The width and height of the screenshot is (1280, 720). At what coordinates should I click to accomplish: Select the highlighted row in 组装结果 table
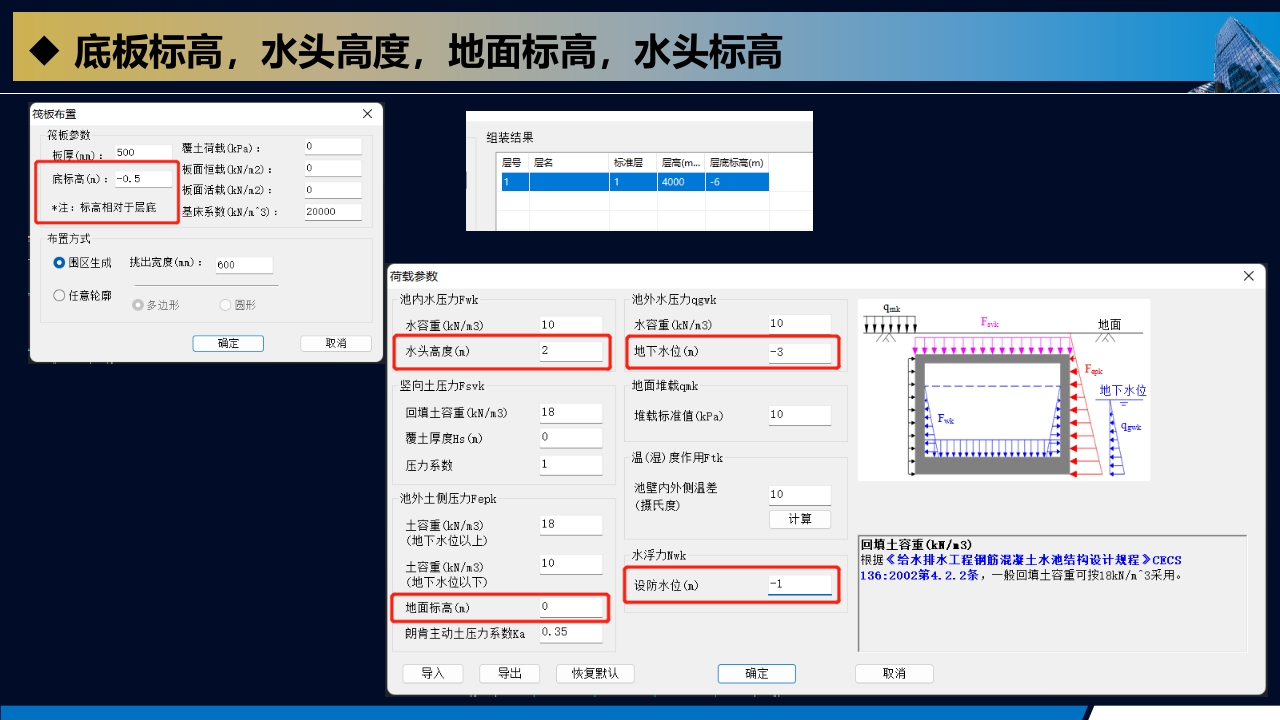point(635,182)
